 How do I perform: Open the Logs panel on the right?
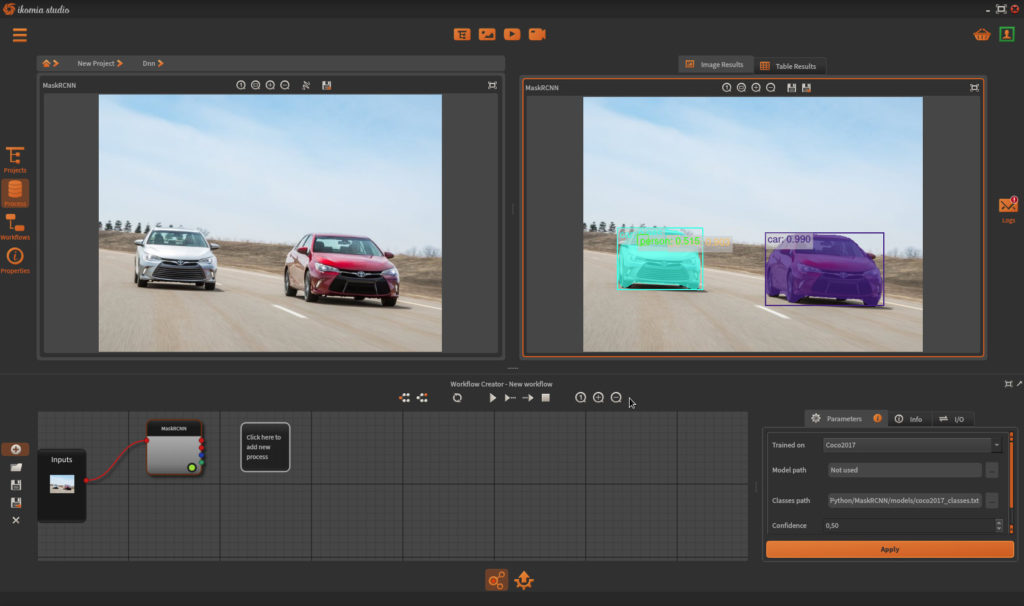pos(1007,205)
